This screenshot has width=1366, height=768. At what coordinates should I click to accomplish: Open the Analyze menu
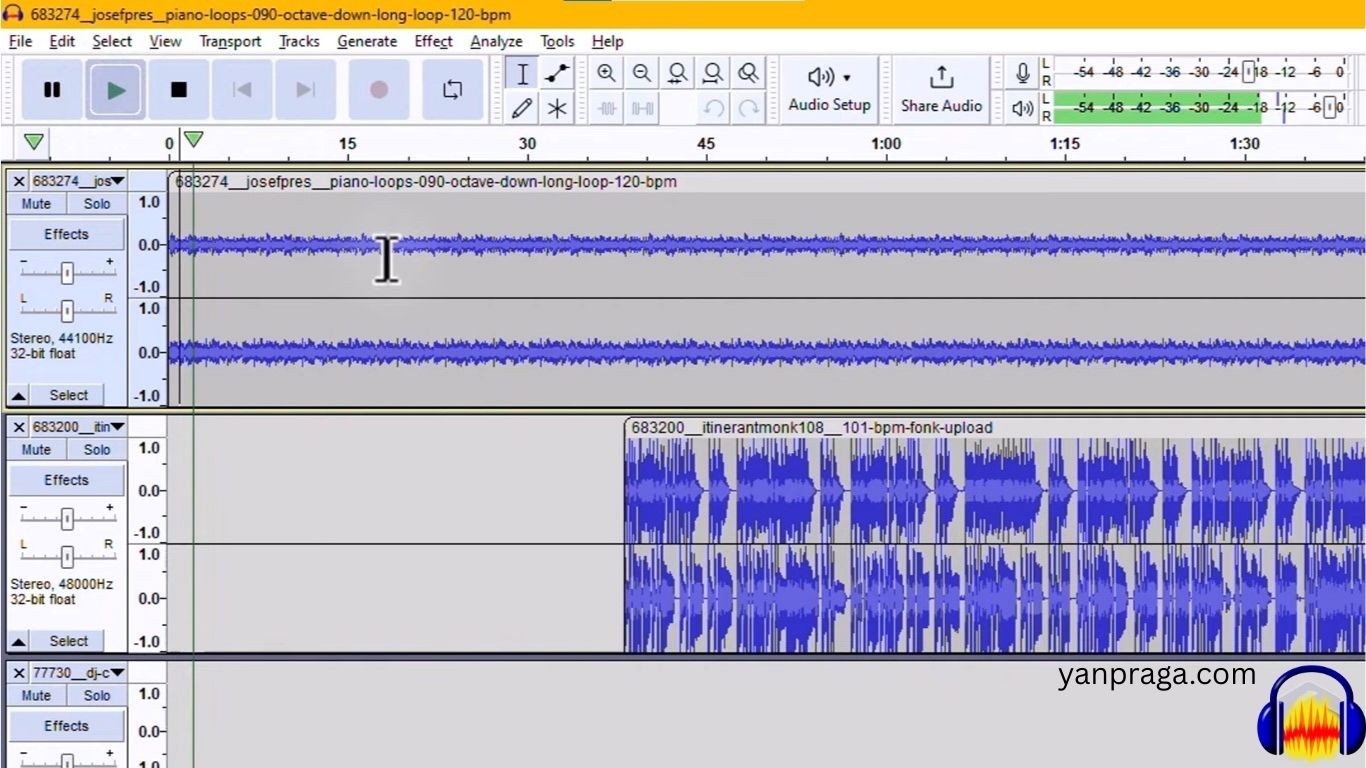tap(496, 41)
